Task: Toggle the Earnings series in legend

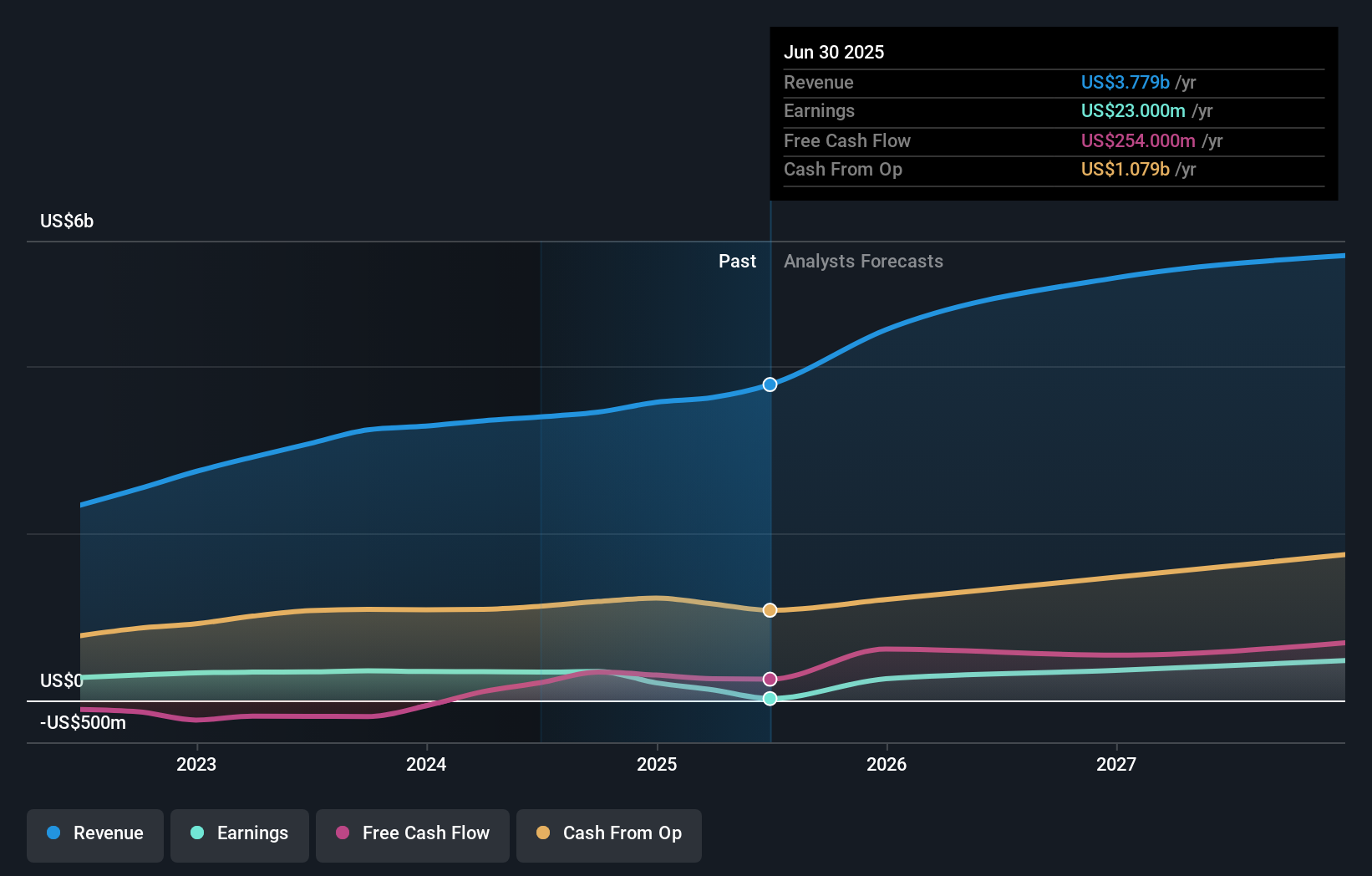Action: [x=240, y=835]
